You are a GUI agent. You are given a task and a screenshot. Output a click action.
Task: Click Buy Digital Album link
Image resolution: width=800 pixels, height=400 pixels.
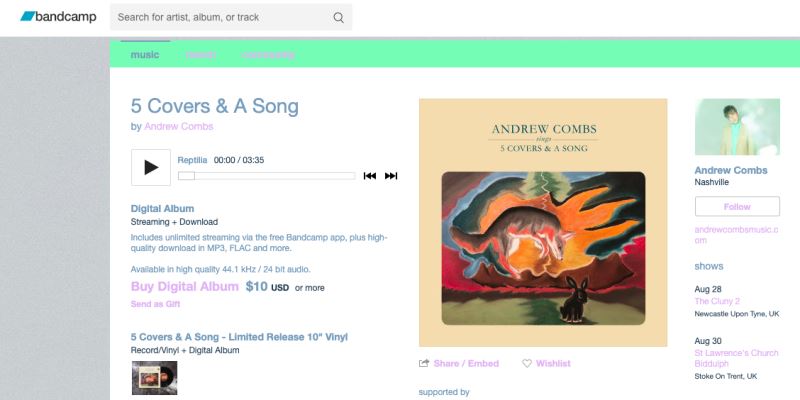185,287
